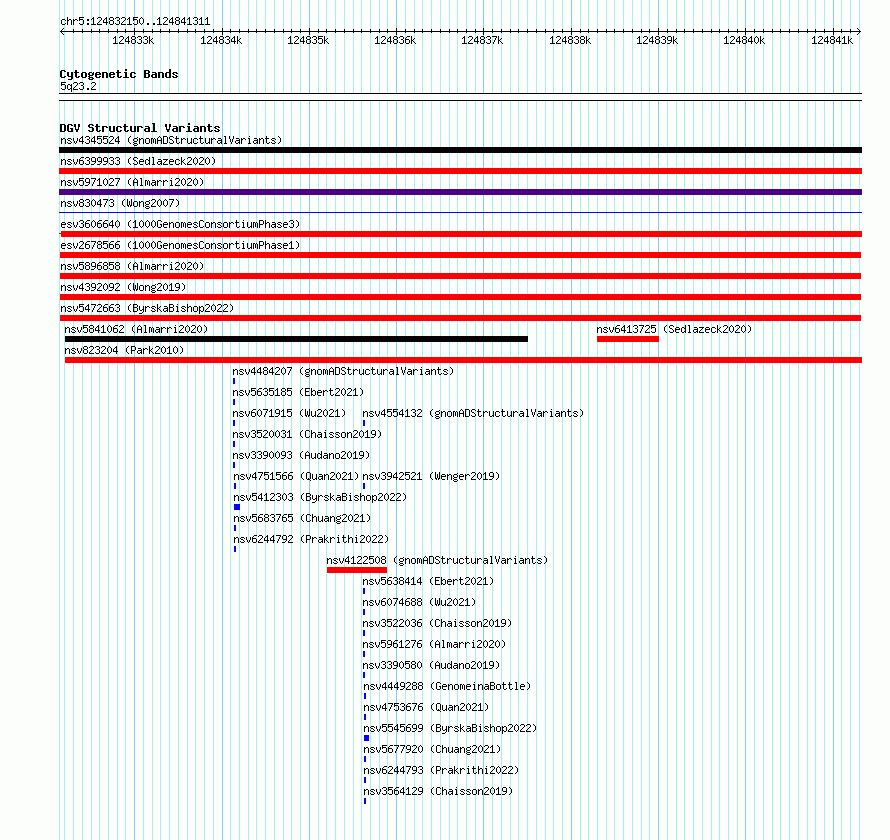Open nsv6244792 Prakrithi2022 label
Image resolution: width=890 pixels, height=840 pixels.
click(311, 539)
